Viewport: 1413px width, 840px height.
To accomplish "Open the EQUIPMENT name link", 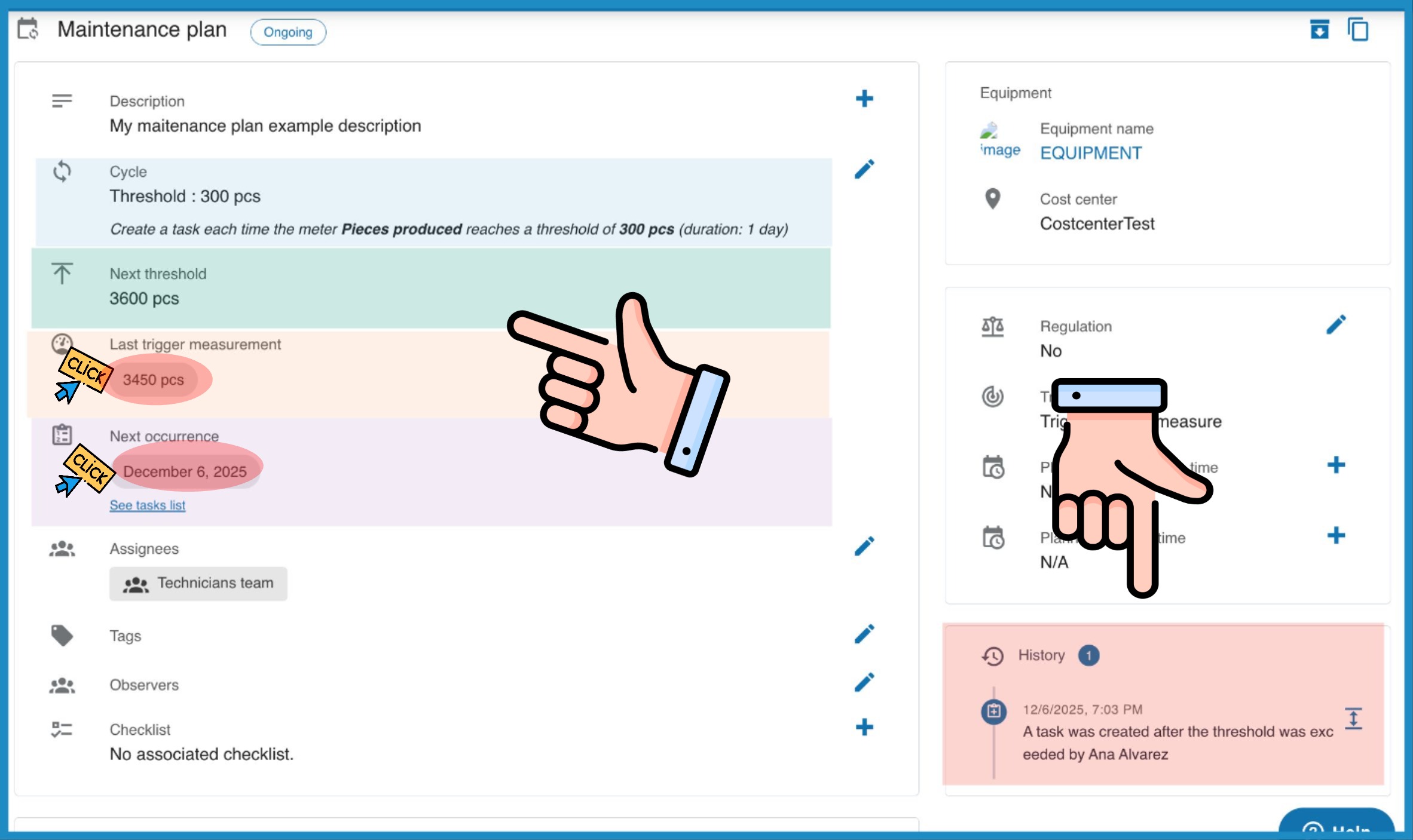I will click(x=1090, y=154).
